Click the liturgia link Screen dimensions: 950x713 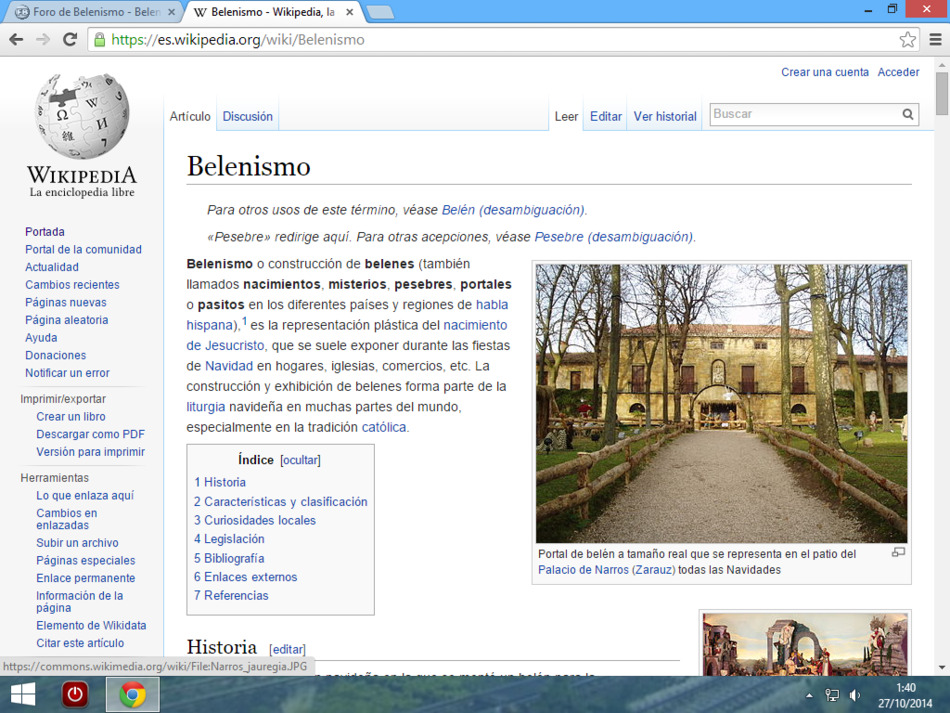(x=205, y=406)
